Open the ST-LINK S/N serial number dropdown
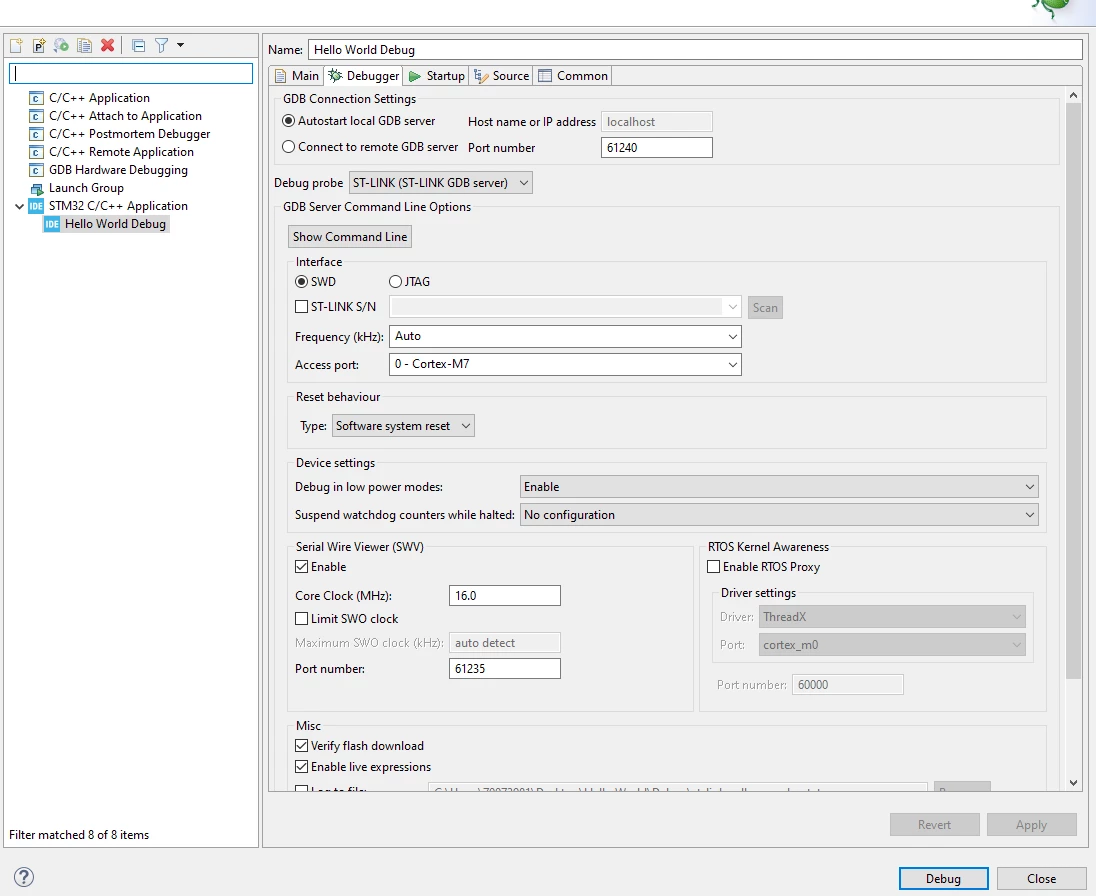Viewport: 1096px width, 896px height. (x=565, y=307)
